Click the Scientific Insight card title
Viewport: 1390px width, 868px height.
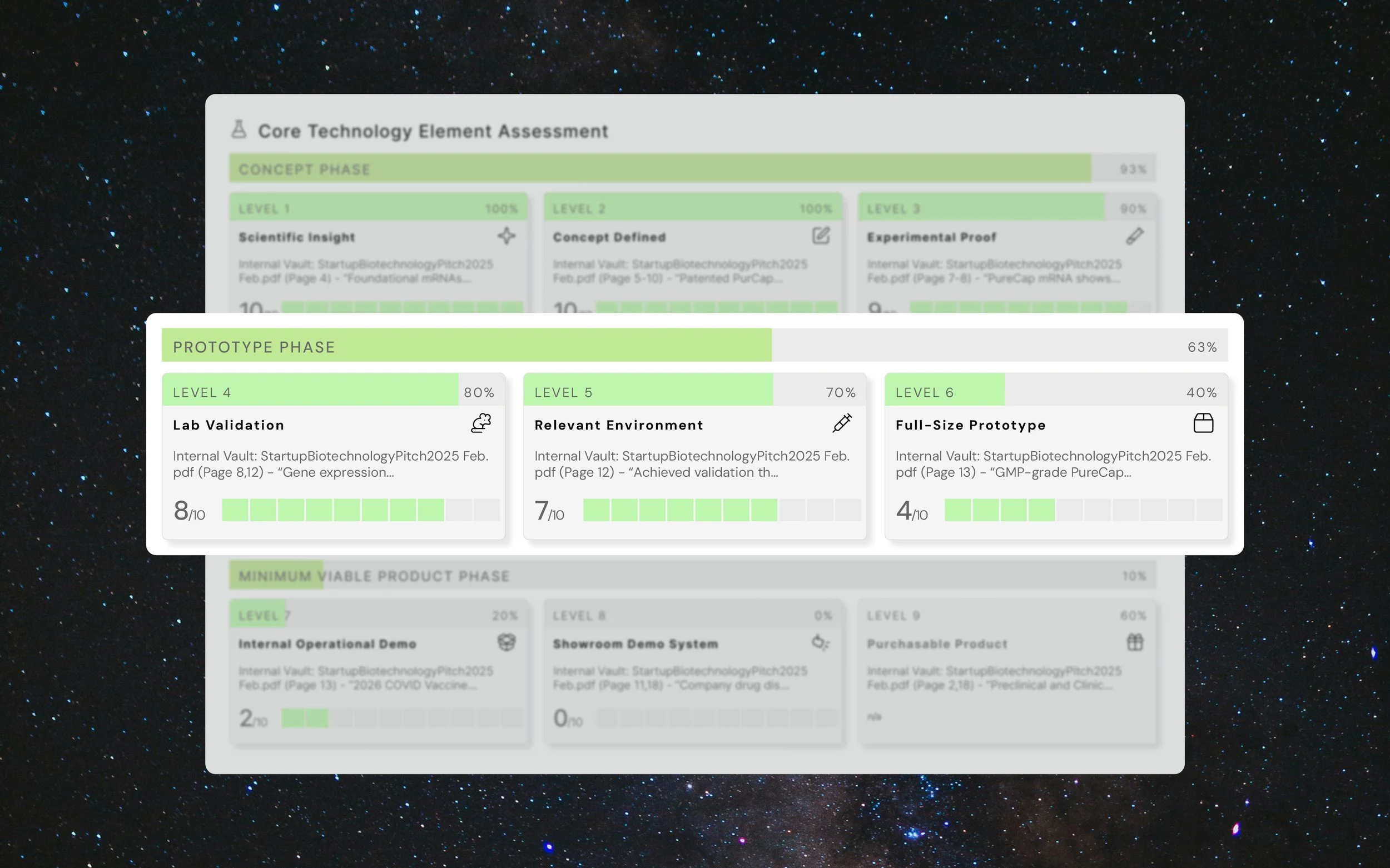point(296,237)
